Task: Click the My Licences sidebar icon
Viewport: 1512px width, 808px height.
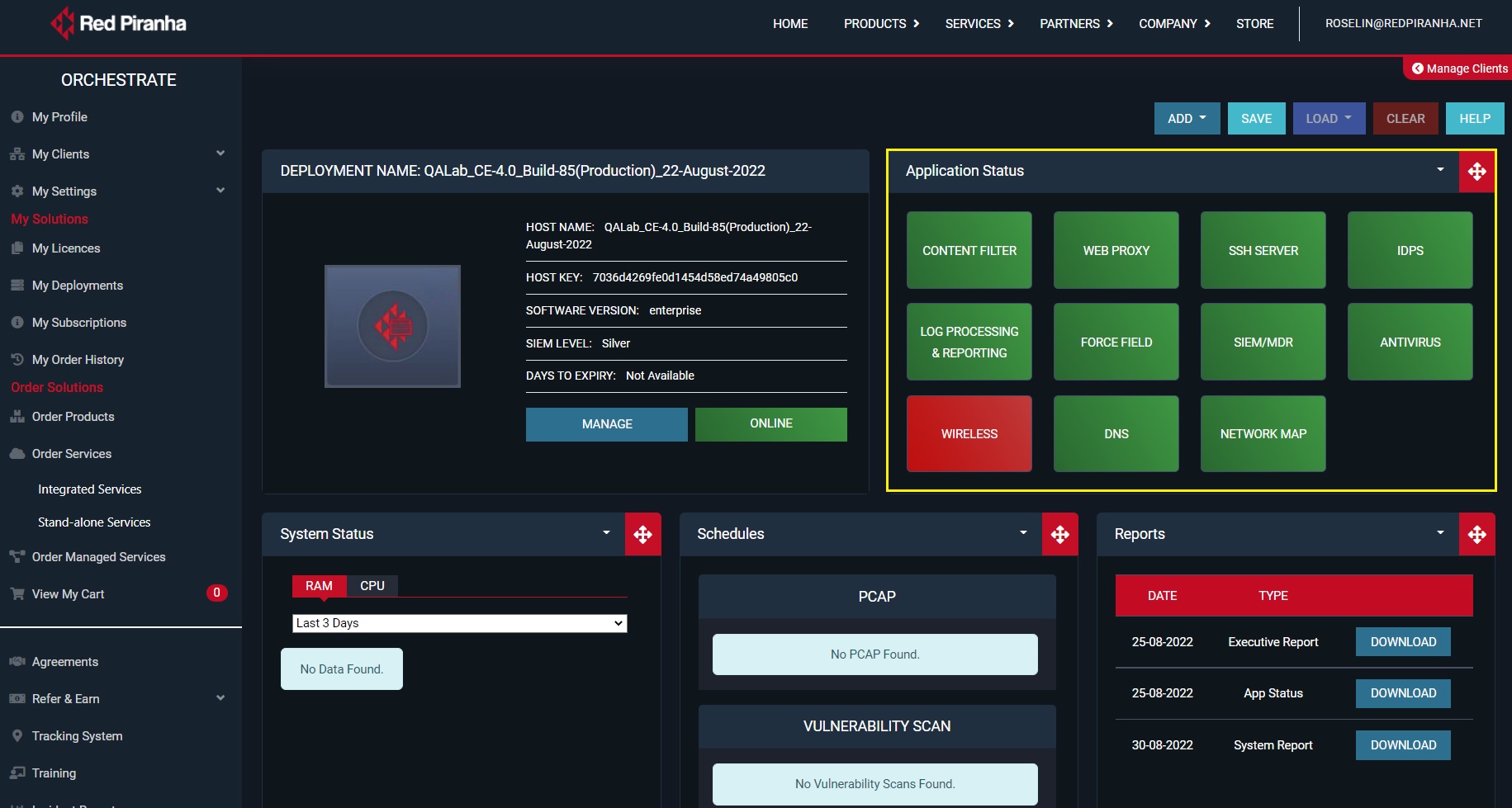Action: pyautogui.click(x=17, y=248)
